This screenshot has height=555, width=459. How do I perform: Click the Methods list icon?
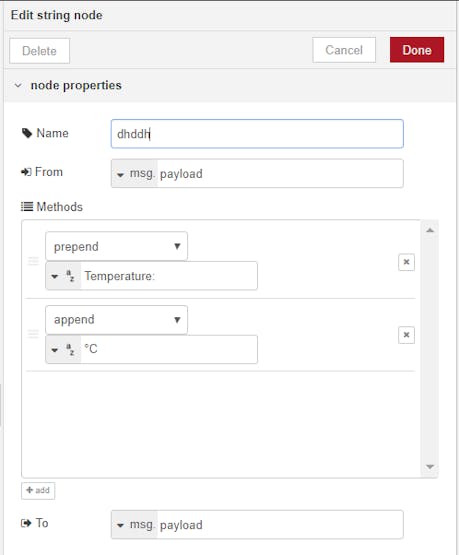pos(27,207)
